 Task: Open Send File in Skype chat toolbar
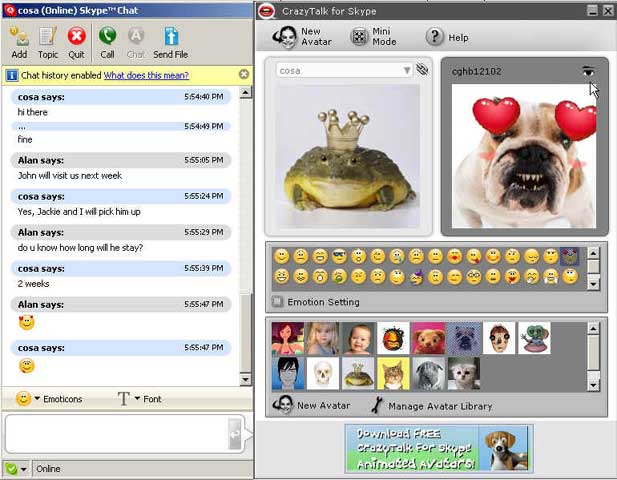pyautogui.click(x=170, y=42)
